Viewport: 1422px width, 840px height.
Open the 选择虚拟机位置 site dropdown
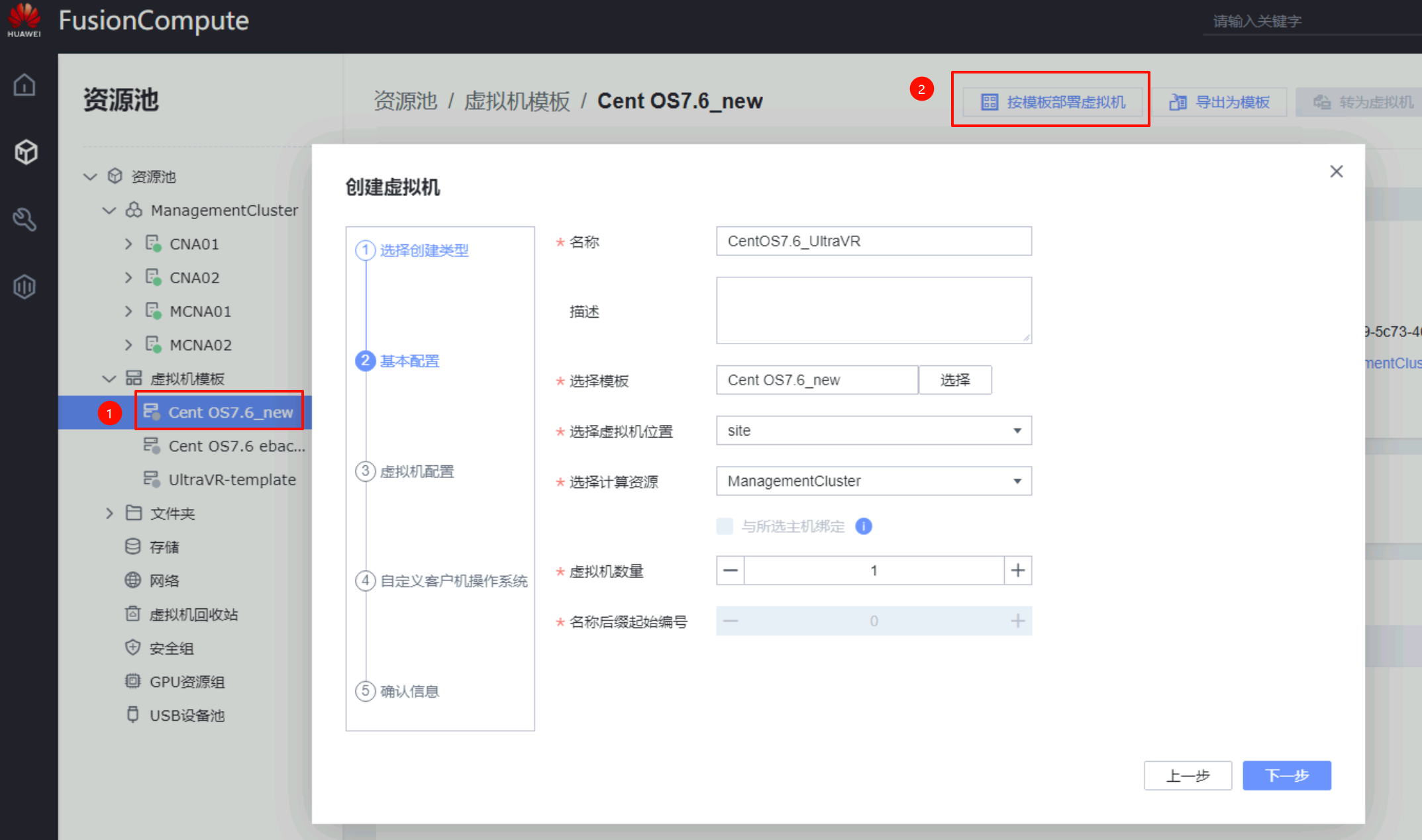873,431
